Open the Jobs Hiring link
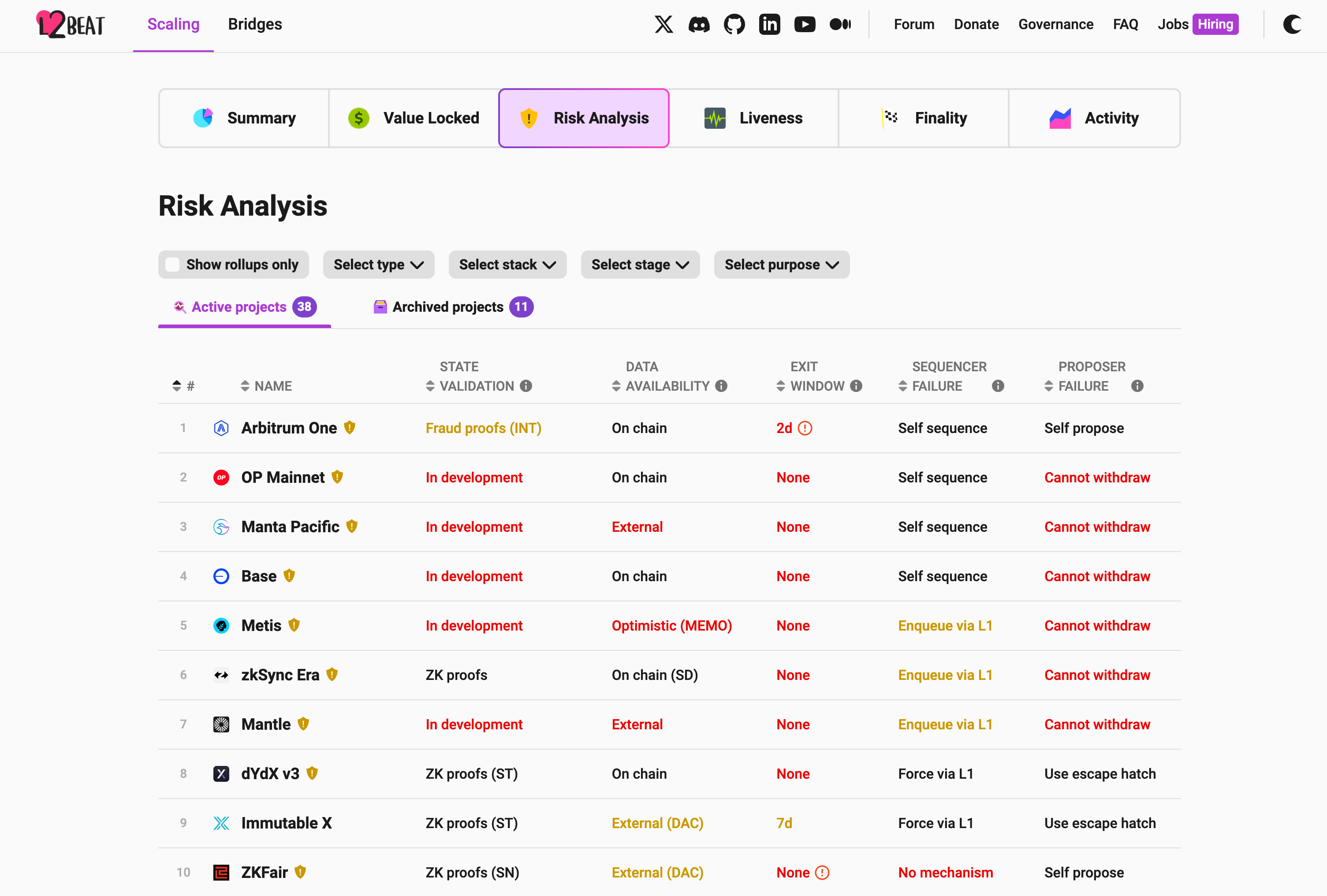The image size is (1327, 896). 1197,24
